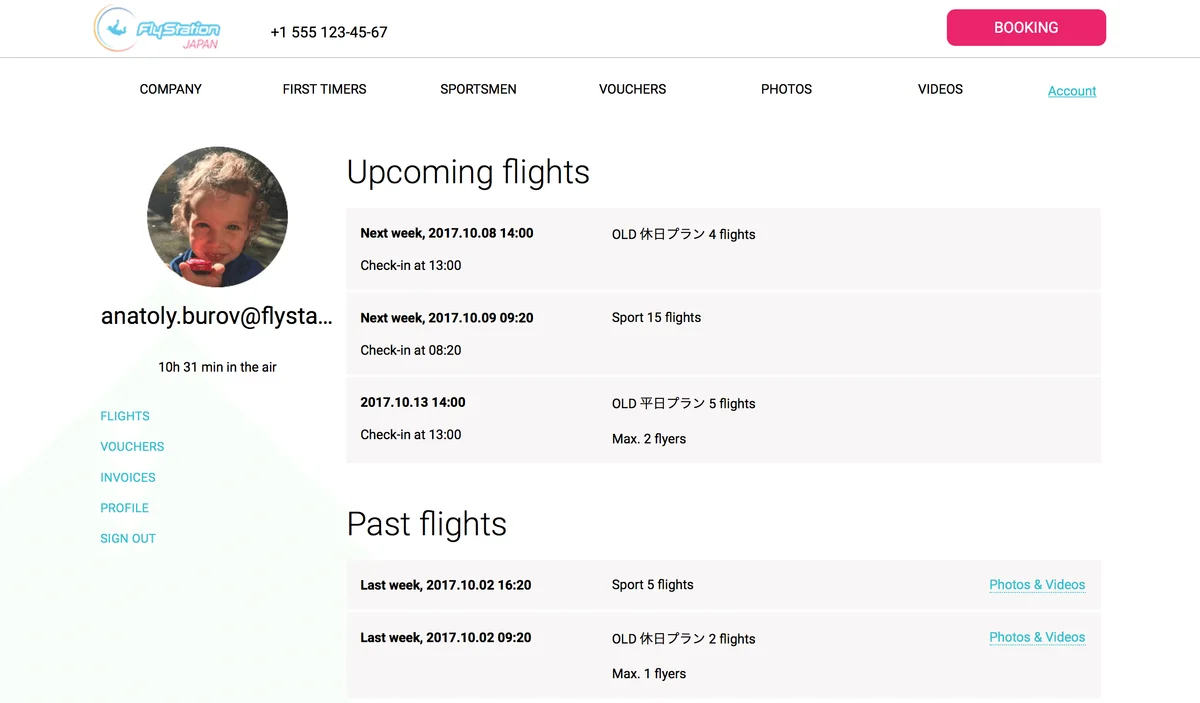Viewport: 1200px width, 703px height.
Task: Select VOUCHERS in the sidebar
Action: click(x=132, y=447)
